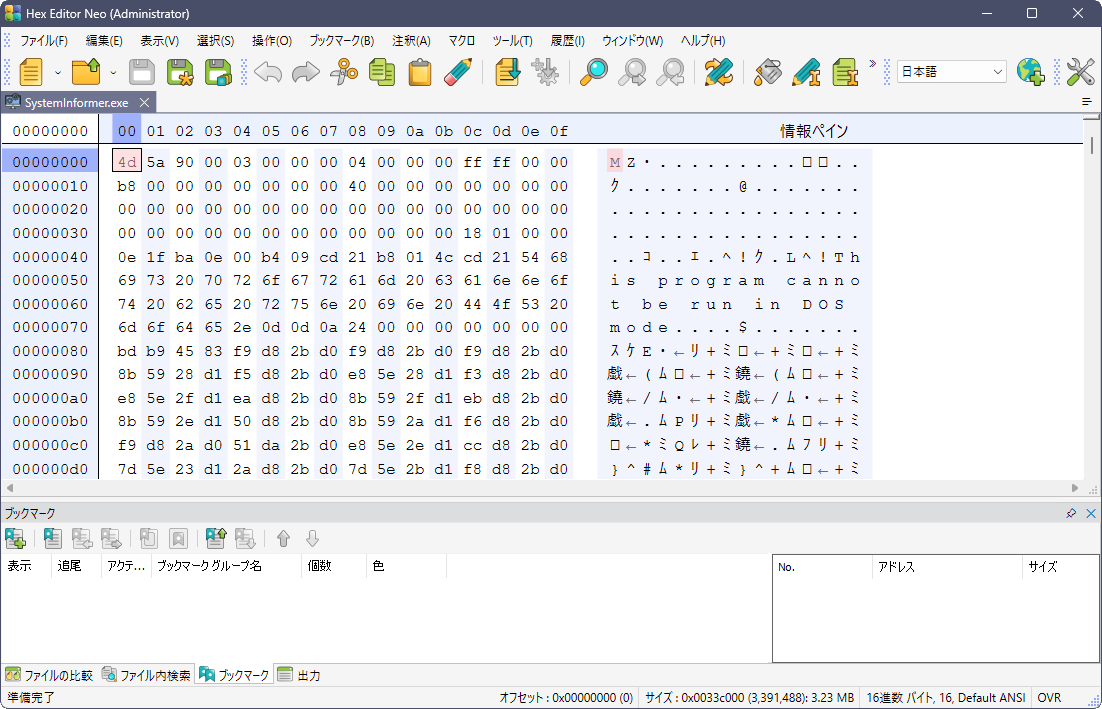Image resolution: width=1102 pixels, height=709 pixels.
Task: Click the Find next magnifier icon
Action: click(x=670, y=72)
